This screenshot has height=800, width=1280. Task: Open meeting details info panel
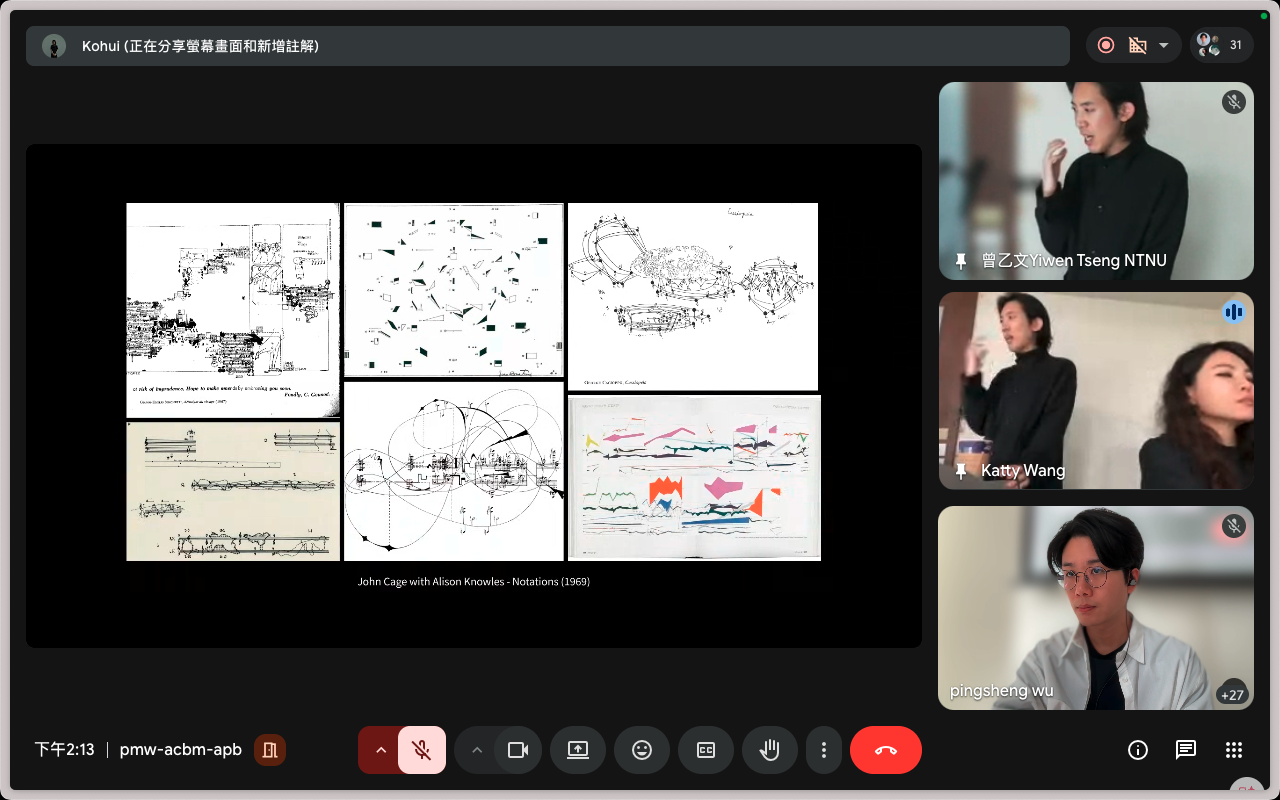(1137, 750)
